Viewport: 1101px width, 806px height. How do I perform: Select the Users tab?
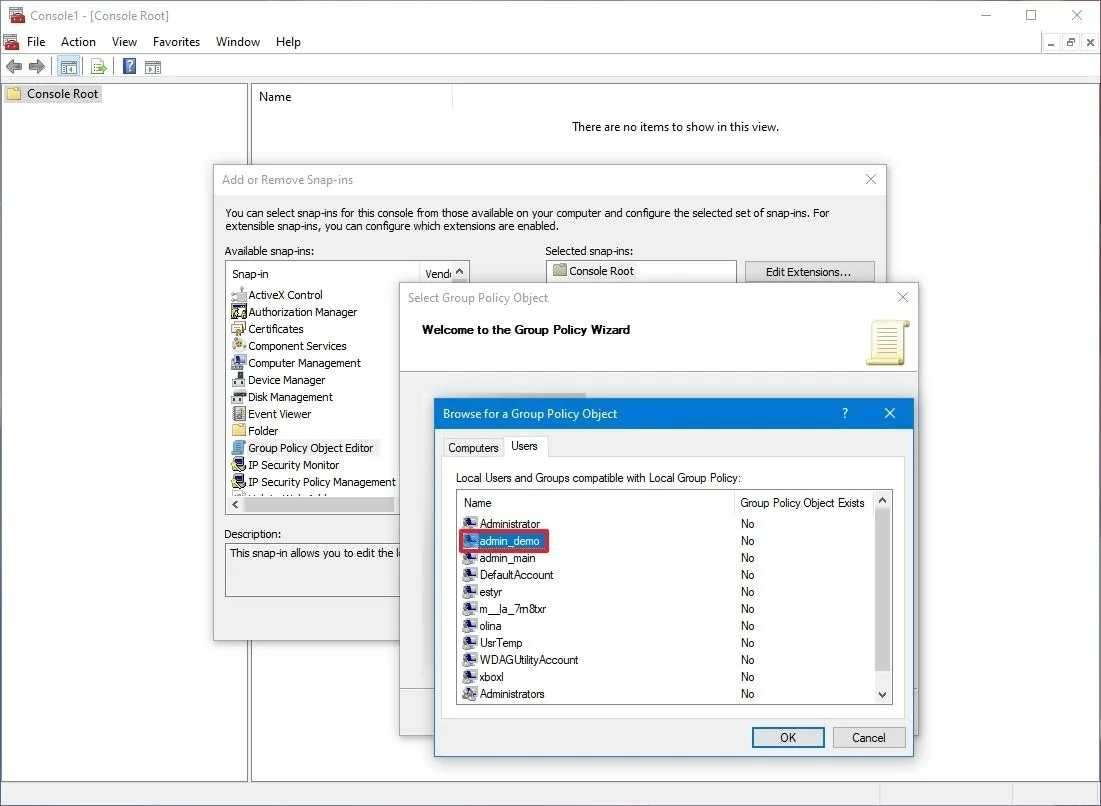[x=525, y=446]
